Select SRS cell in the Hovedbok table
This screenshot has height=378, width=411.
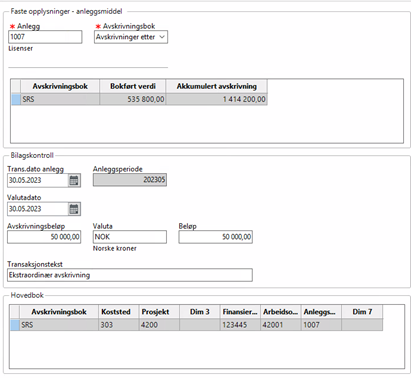click(x=59, y=325)
